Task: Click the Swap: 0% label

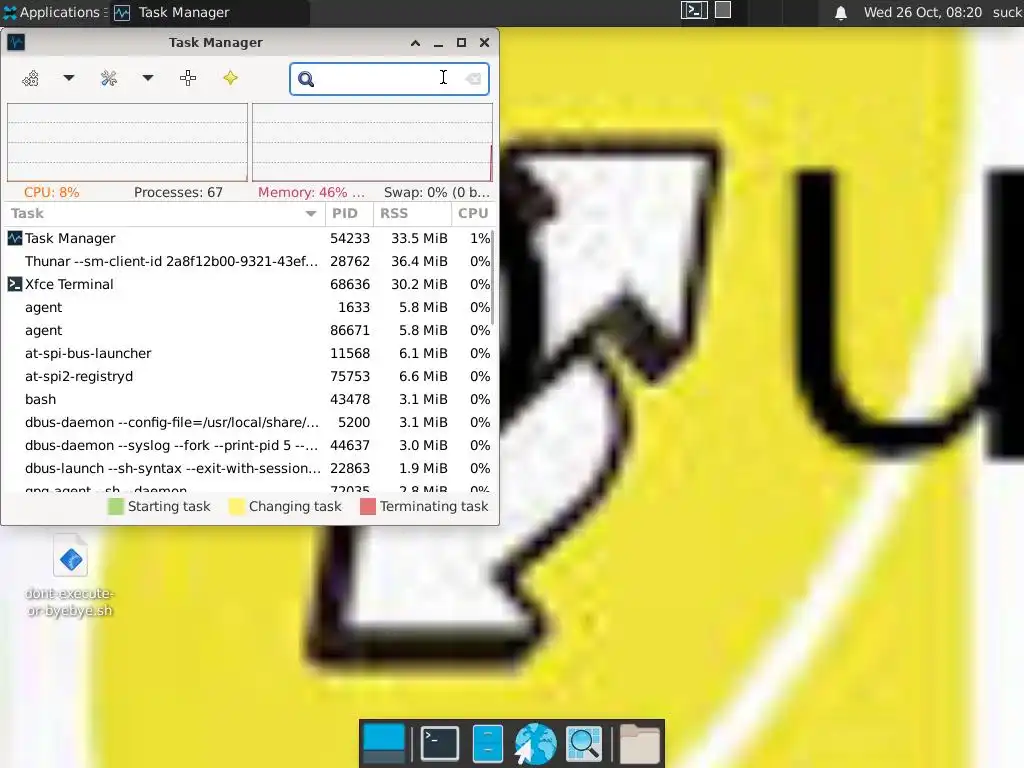Action: [x=436, y=193]
